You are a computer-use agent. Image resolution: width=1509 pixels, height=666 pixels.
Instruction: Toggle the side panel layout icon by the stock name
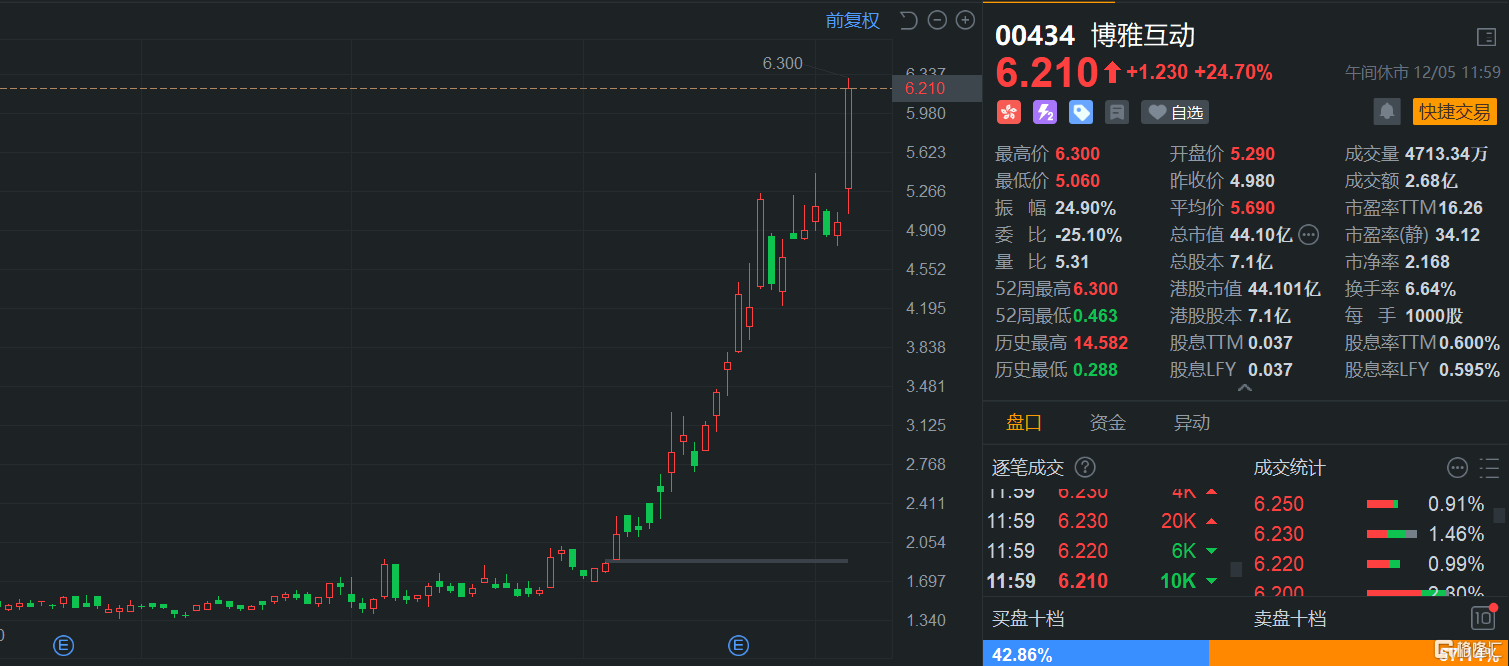tap(1486, 37)
